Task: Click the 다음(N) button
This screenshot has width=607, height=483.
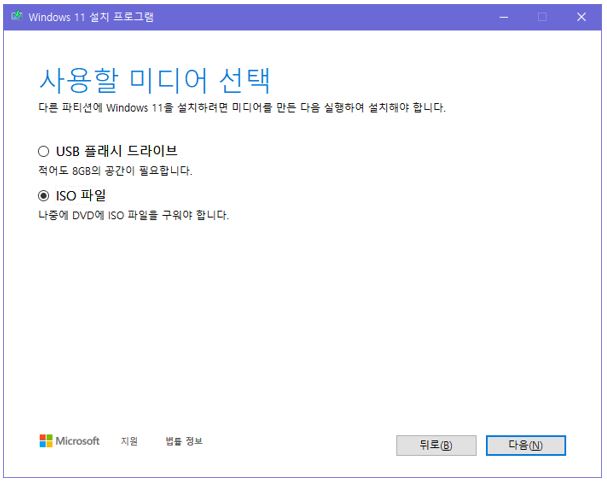Action: [526, 445]
